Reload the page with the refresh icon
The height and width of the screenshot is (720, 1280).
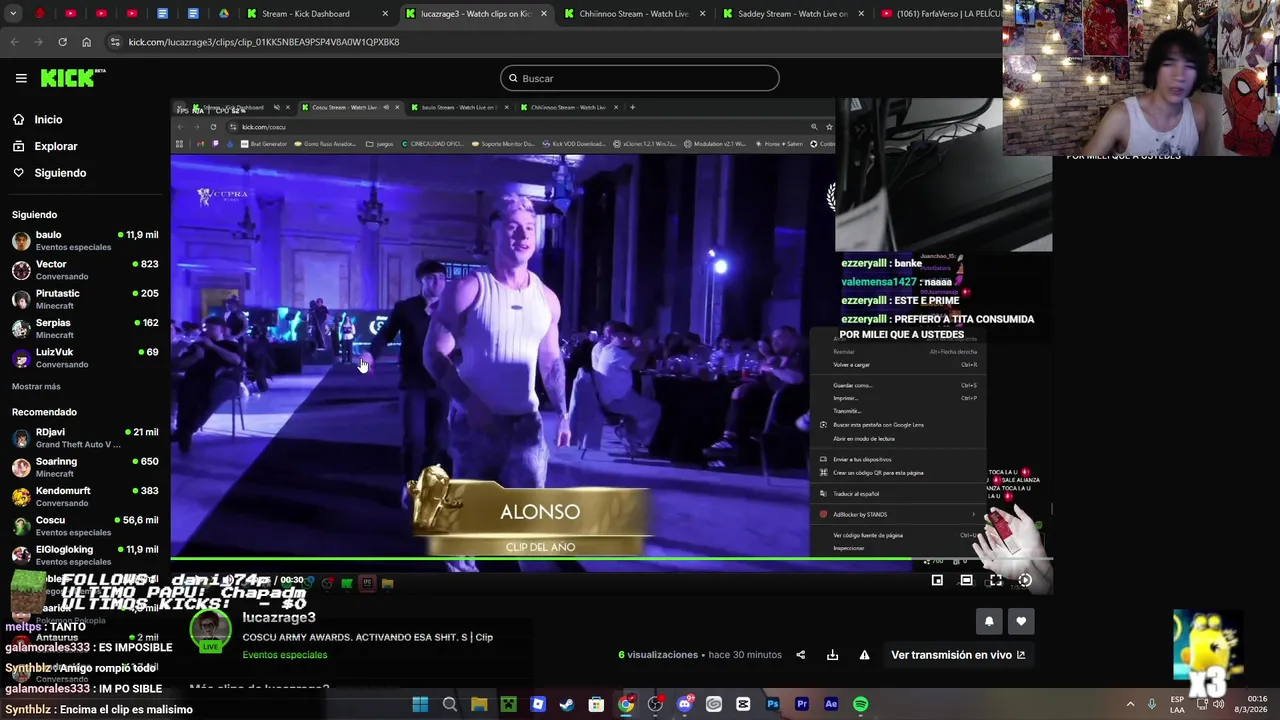(x=62, y=42)
